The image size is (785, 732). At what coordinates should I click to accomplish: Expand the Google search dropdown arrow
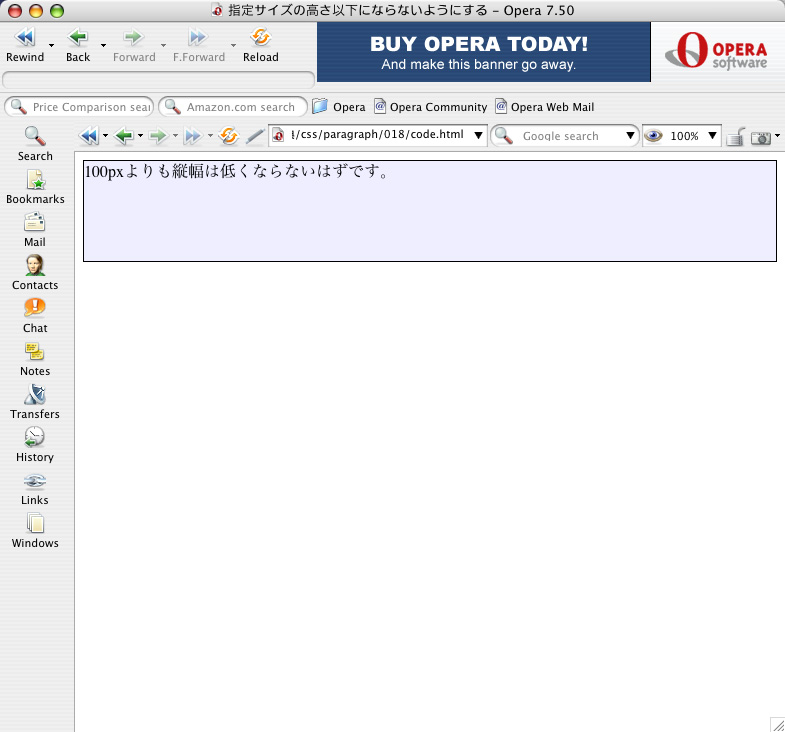pyautogui.click(x=630, y=136)
